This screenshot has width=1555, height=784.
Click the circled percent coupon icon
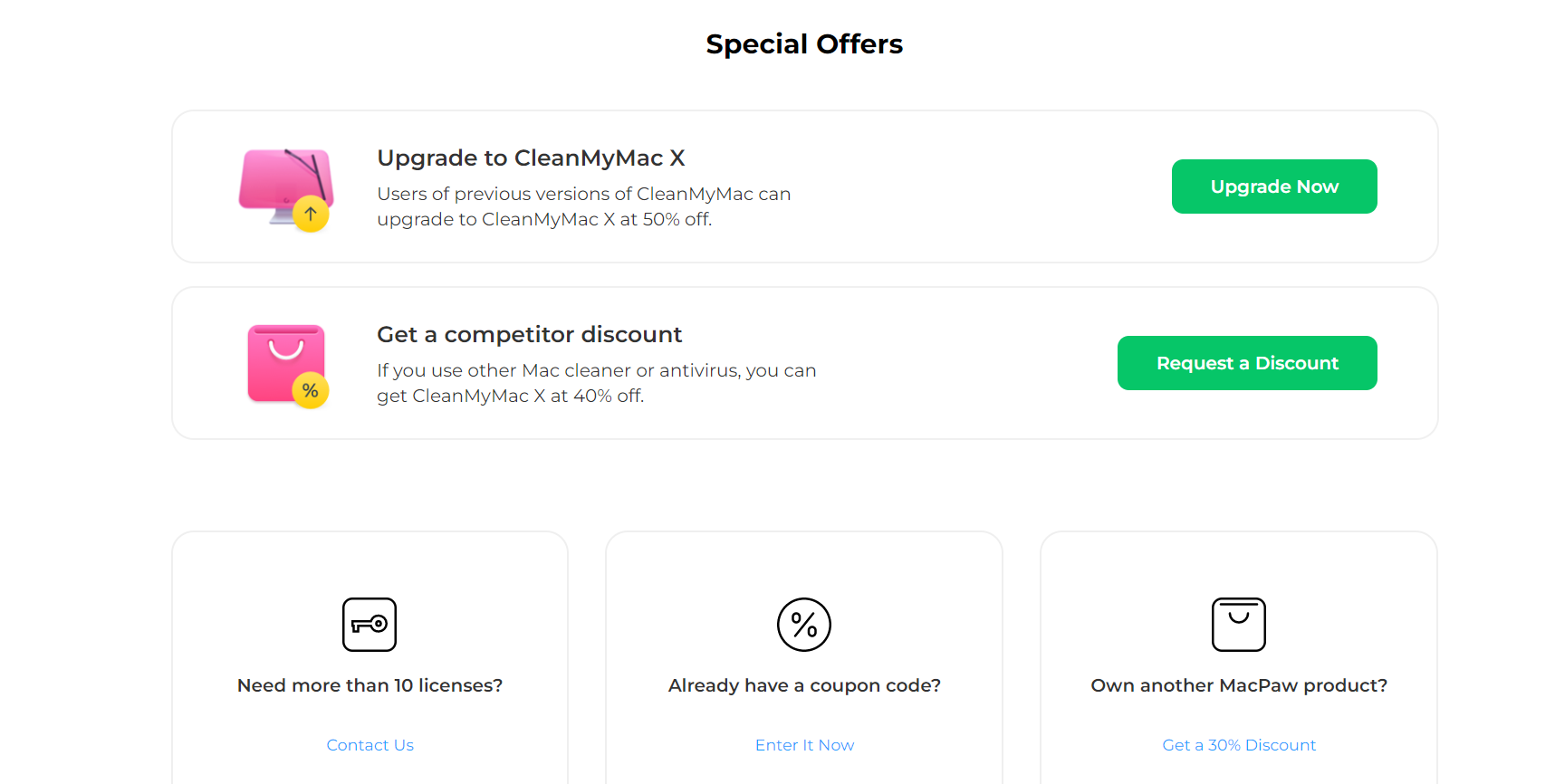804,625
